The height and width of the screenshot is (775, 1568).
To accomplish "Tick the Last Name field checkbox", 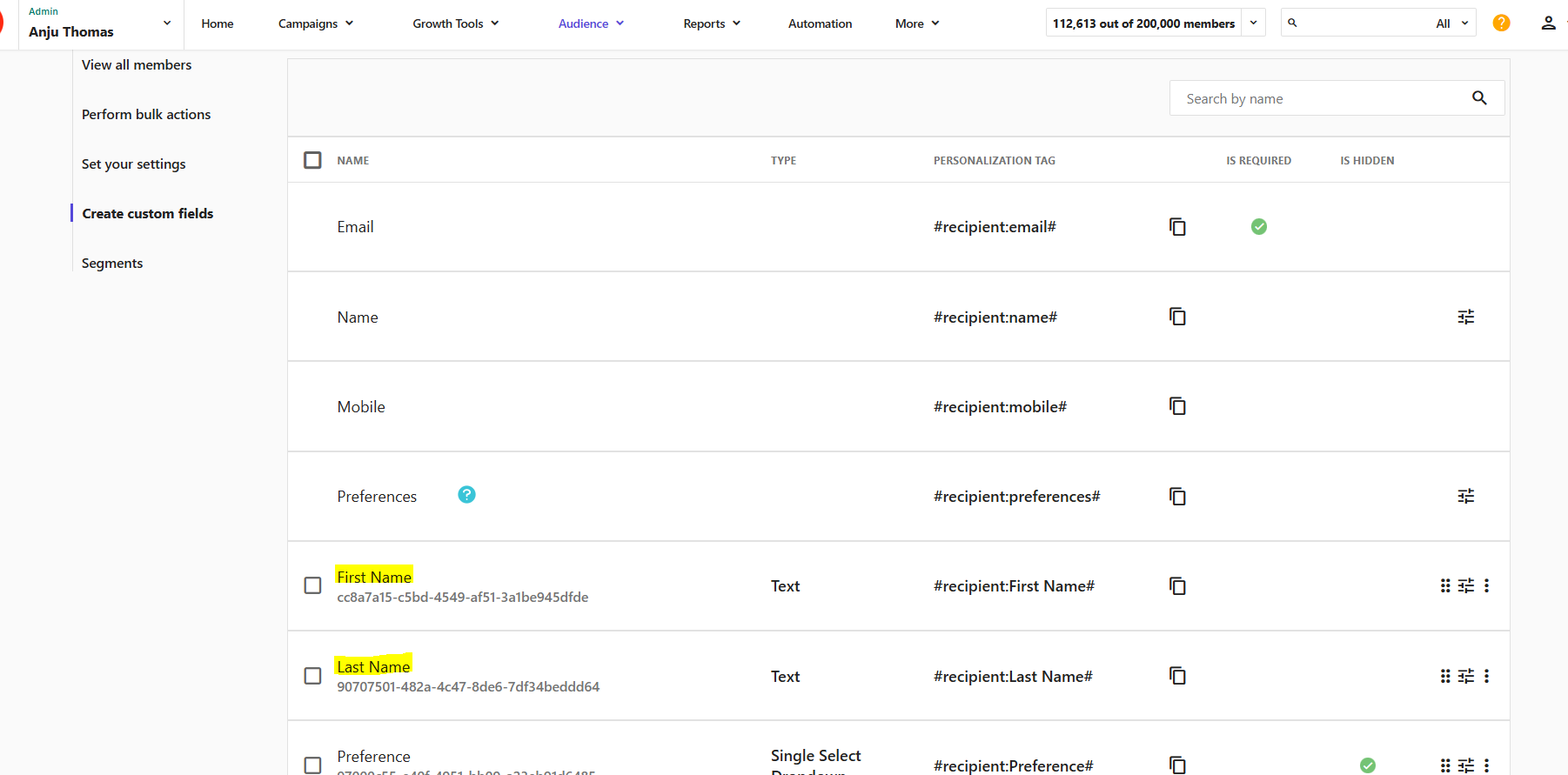I will 312,676.
